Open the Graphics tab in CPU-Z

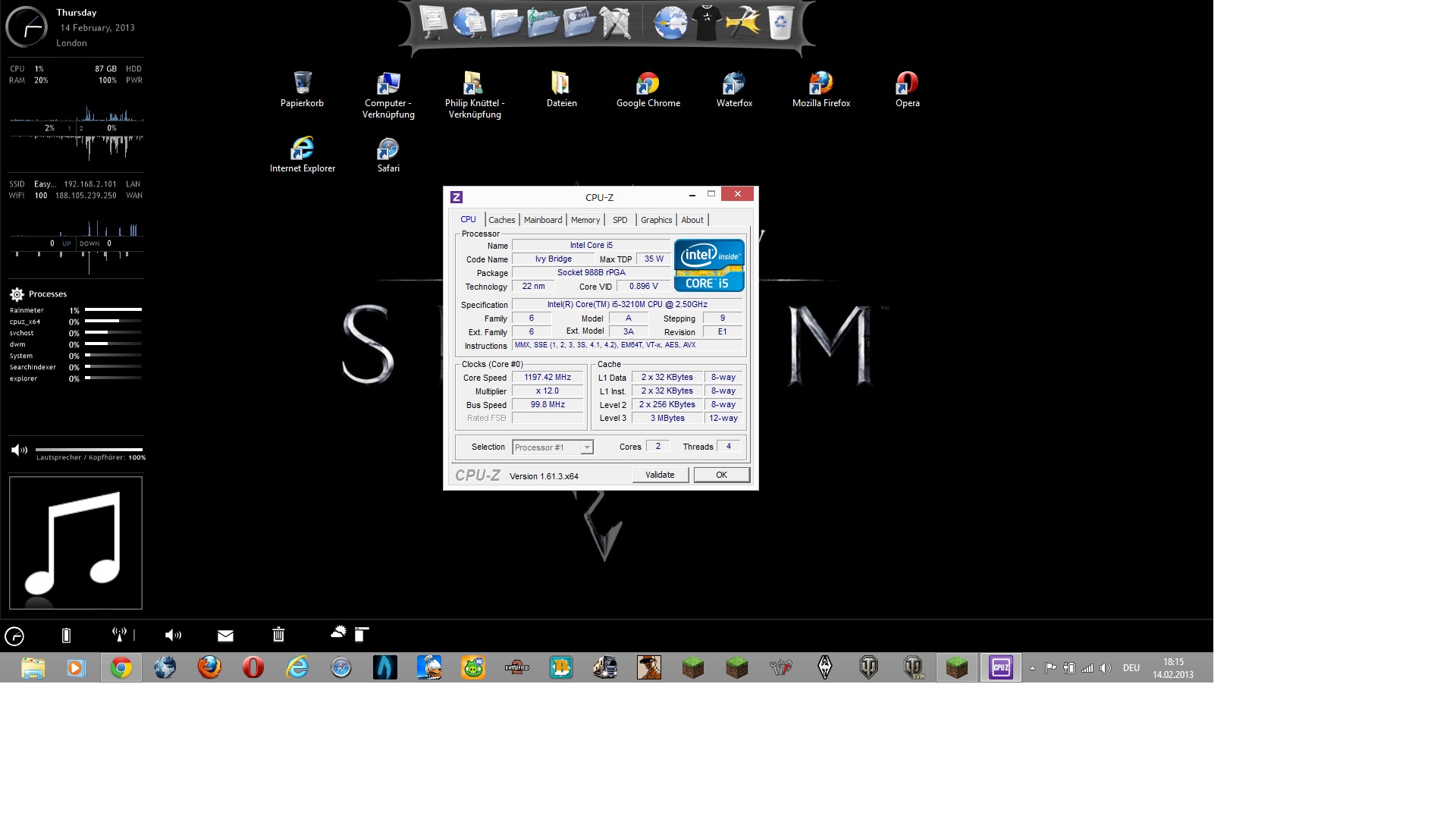point(656,220)
